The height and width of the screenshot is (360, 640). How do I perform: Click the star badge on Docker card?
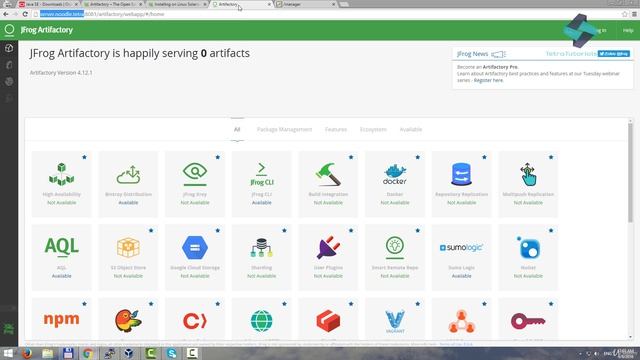pyautogui.click(x=418, y=157)
